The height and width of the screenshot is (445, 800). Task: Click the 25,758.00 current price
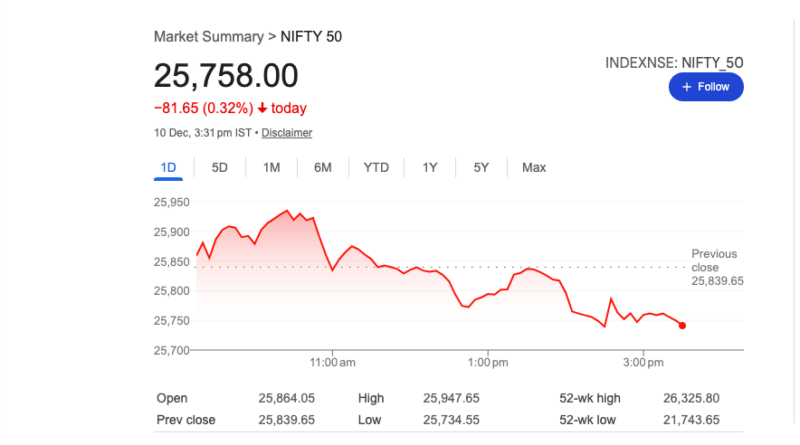pos(225,77)
